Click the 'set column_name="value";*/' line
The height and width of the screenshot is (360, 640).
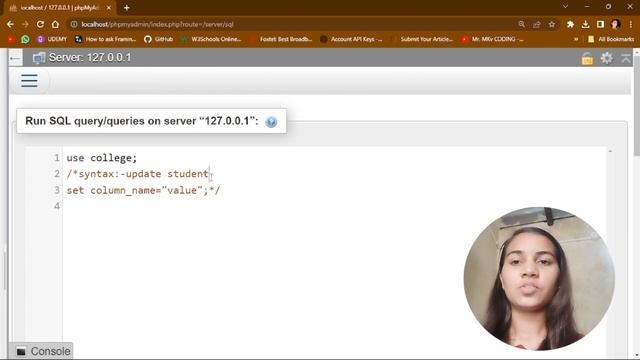click(x=143, y=190)
